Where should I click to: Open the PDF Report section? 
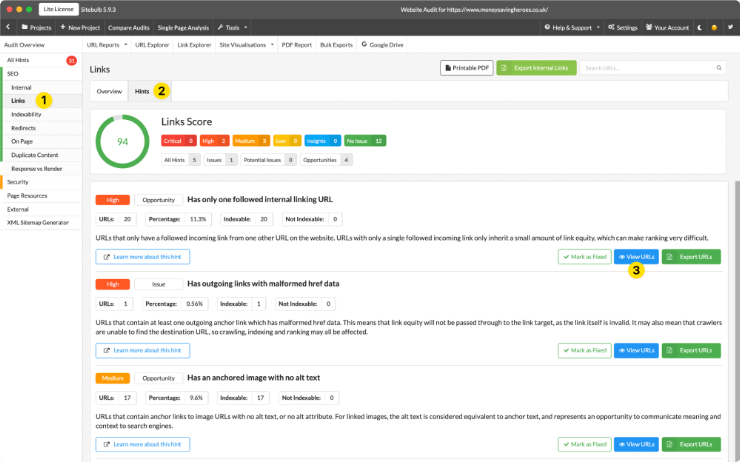[x=296, y=45]
